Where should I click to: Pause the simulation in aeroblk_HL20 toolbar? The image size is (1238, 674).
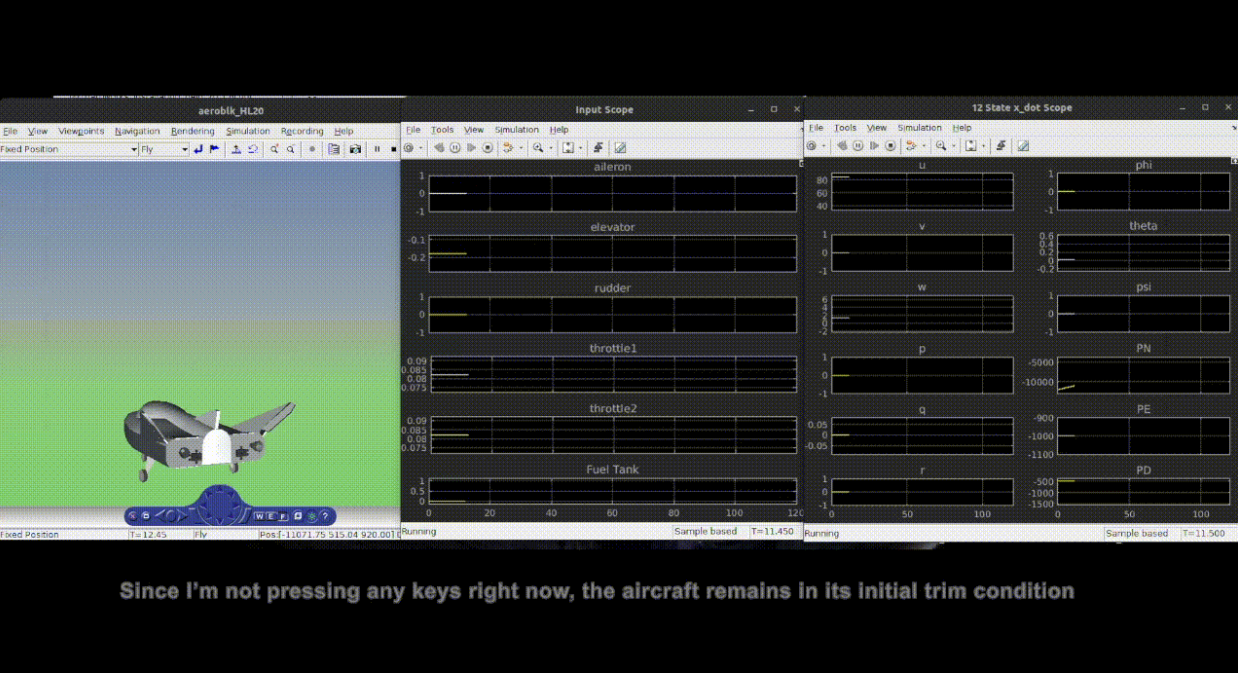tap(377, 149)
